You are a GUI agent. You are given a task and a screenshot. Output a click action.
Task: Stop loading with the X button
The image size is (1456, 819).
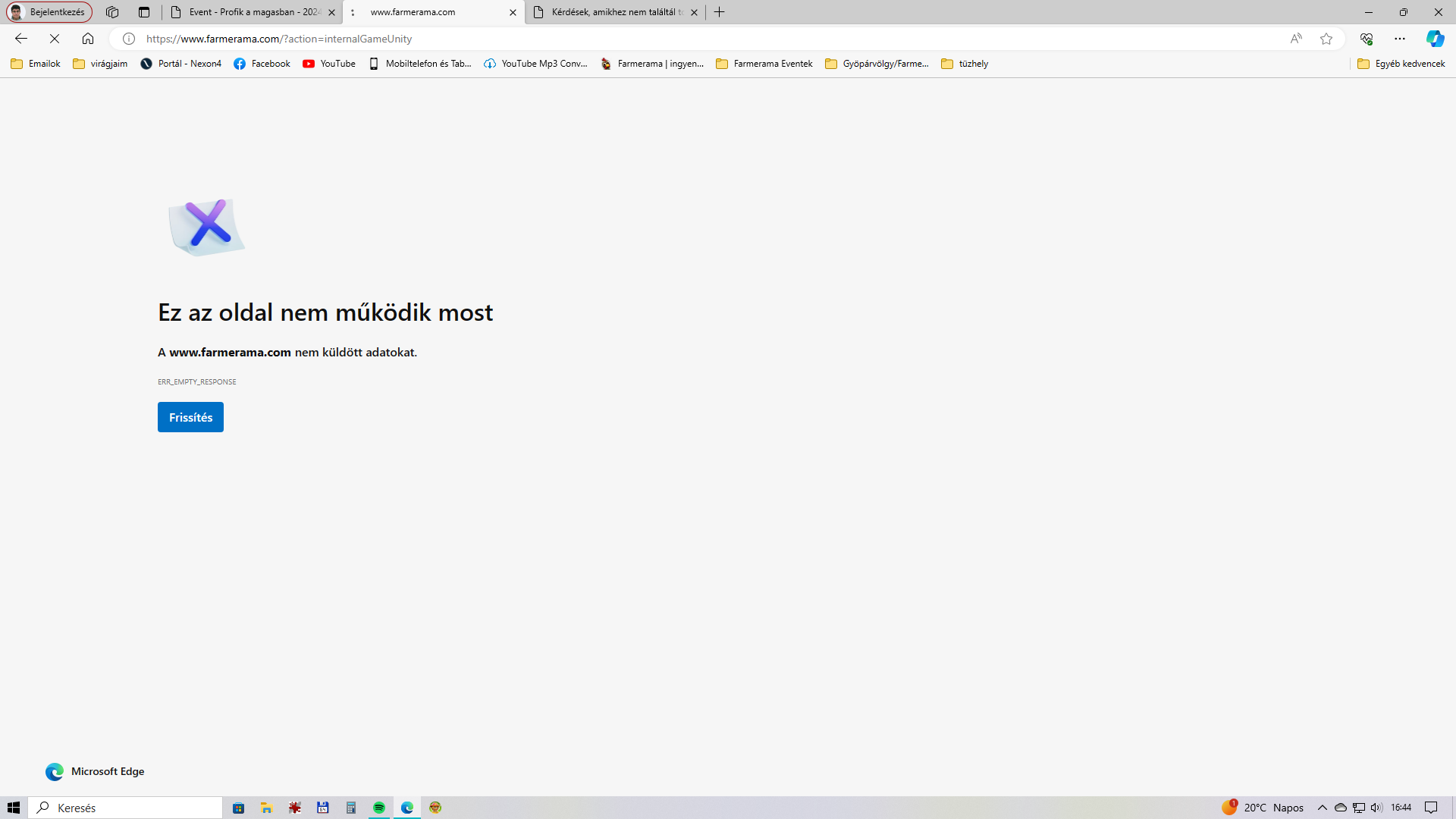[x=55, y=39]
